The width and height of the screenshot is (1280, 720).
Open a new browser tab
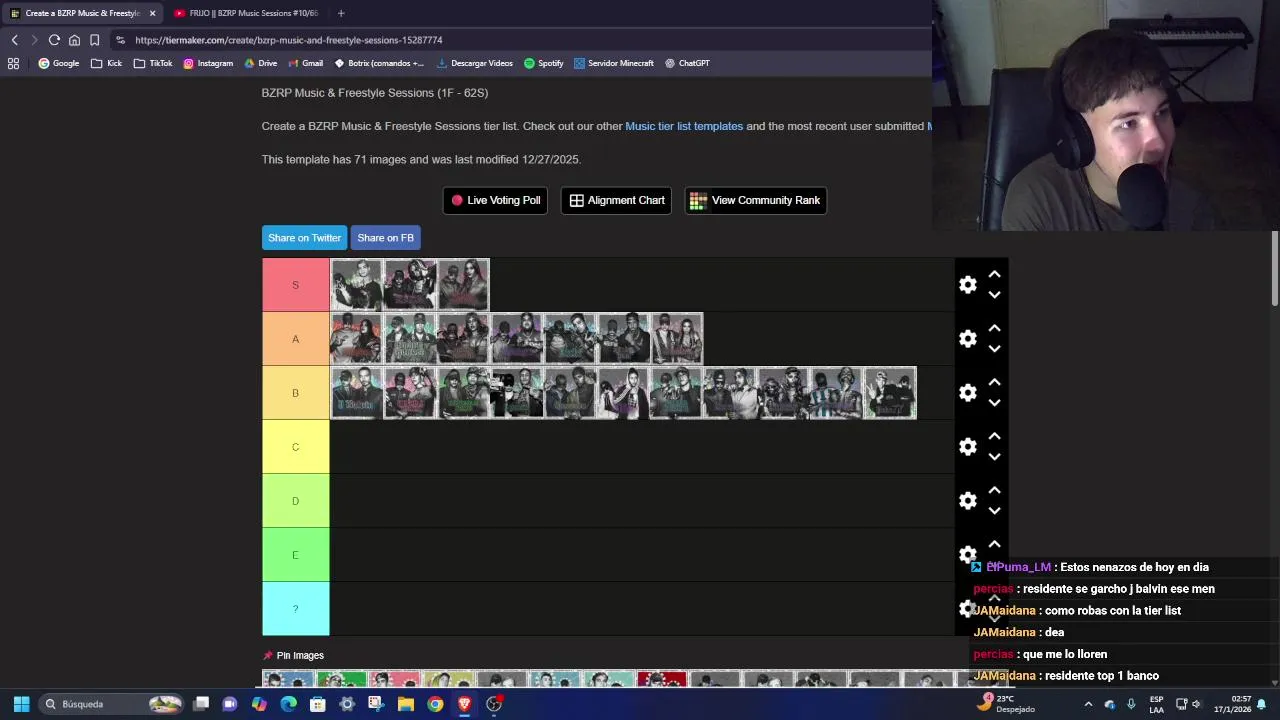point(341,13)
